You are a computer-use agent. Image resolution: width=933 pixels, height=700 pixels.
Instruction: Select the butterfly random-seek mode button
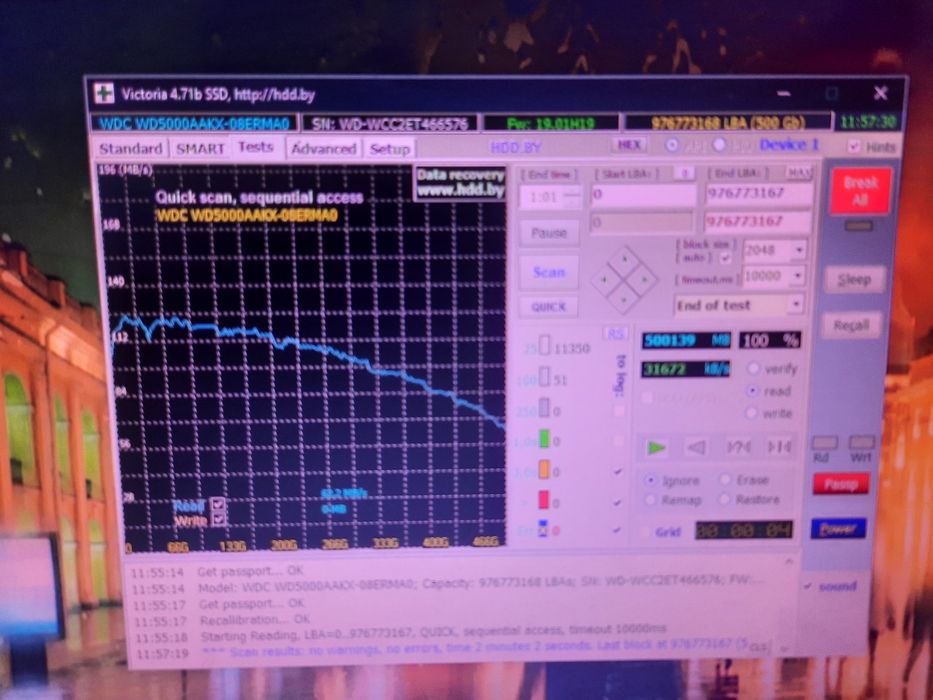pos(738,446)
